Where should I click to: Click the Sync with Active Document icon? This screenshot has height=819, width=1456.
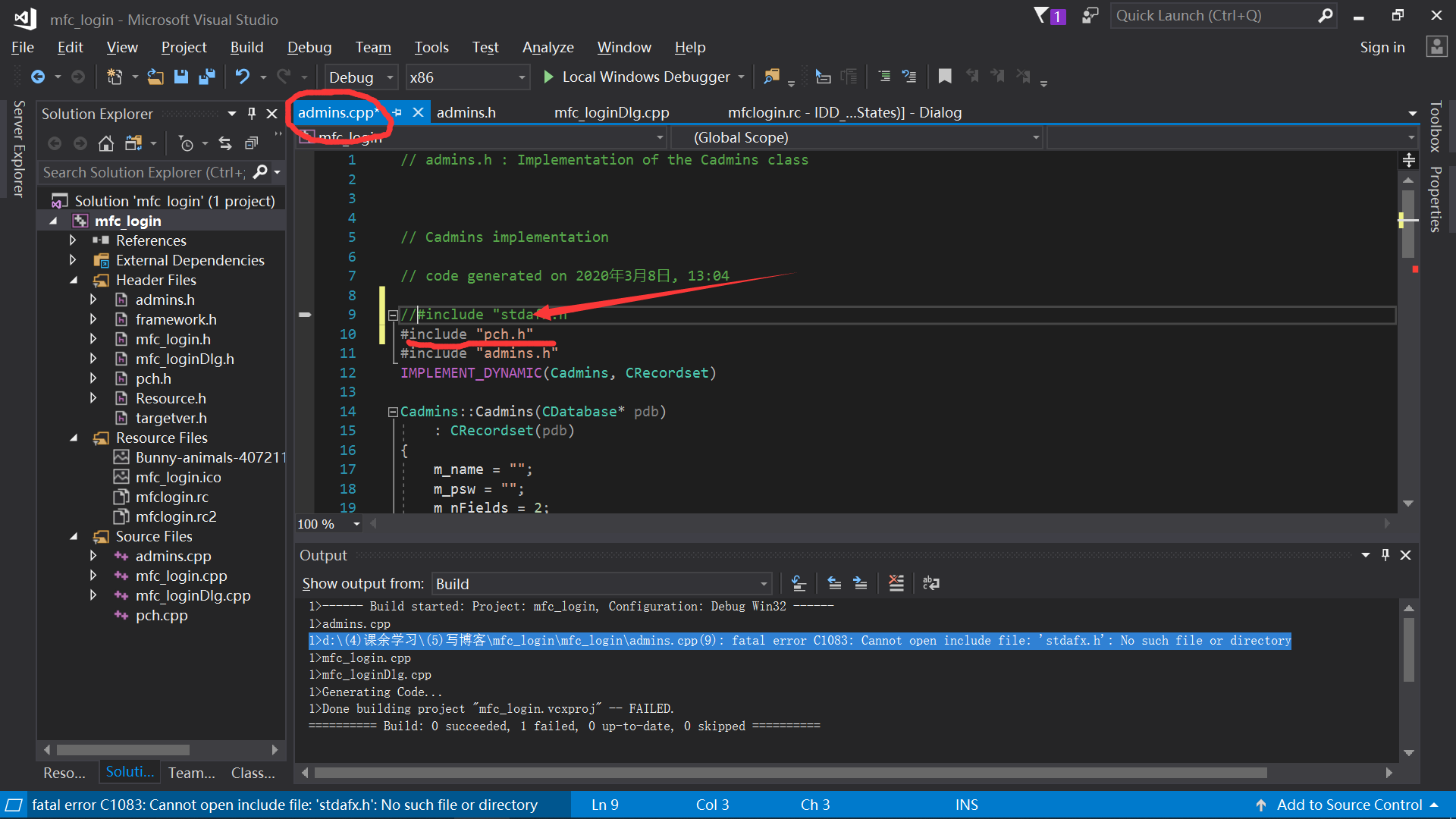pos(225,143)
